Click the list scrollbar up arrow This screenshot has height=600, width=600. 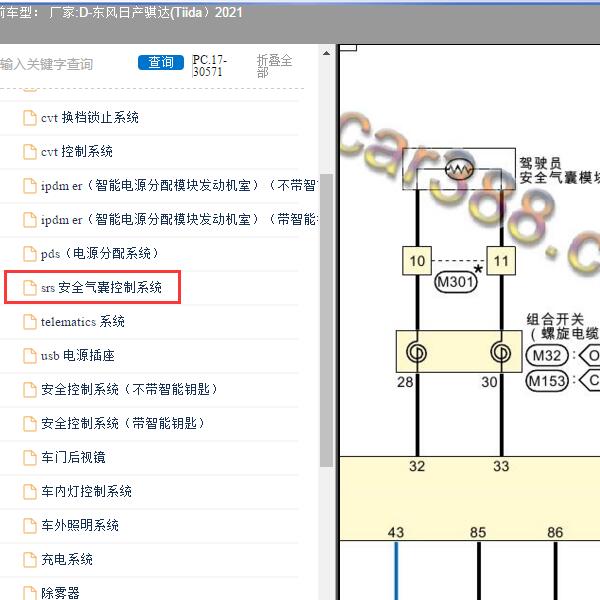(326, 53)
